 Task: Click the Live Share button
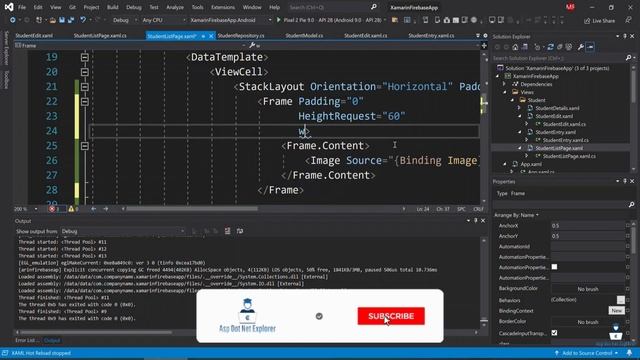[599, 20]
